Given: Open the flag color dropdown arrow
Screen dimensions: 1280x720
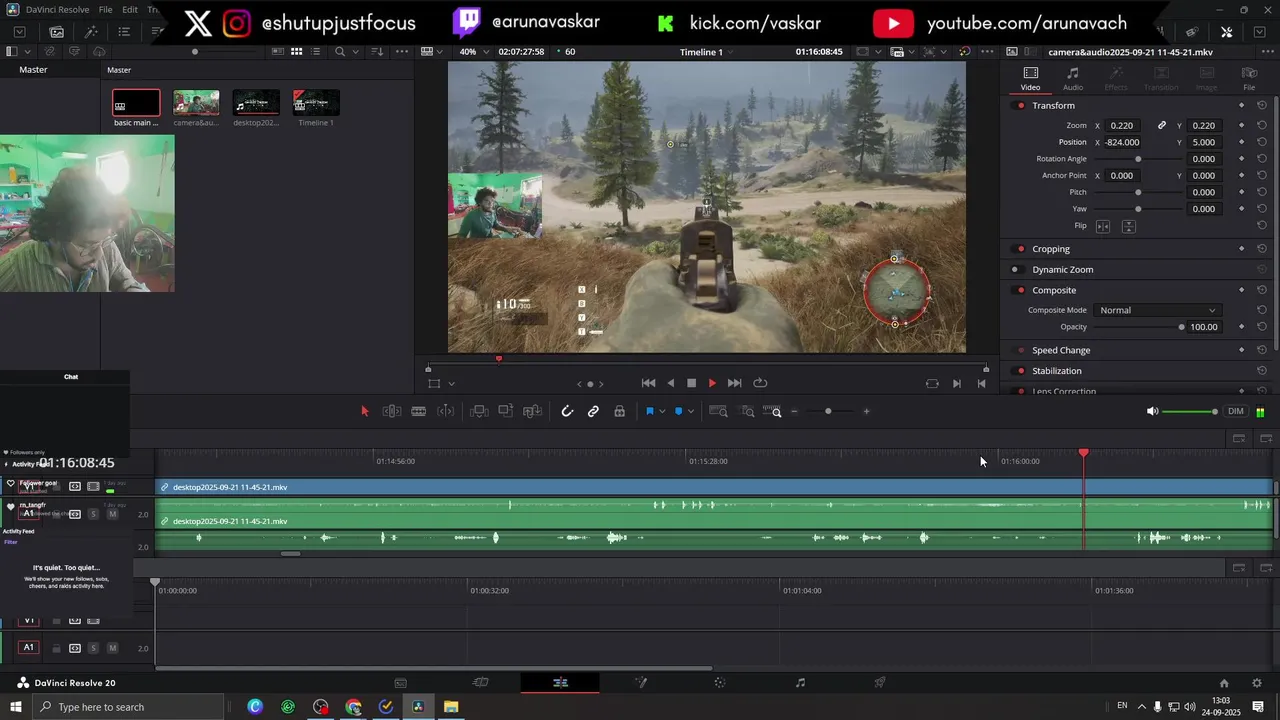Looking at the screenshot, I should tap(662, 412).
